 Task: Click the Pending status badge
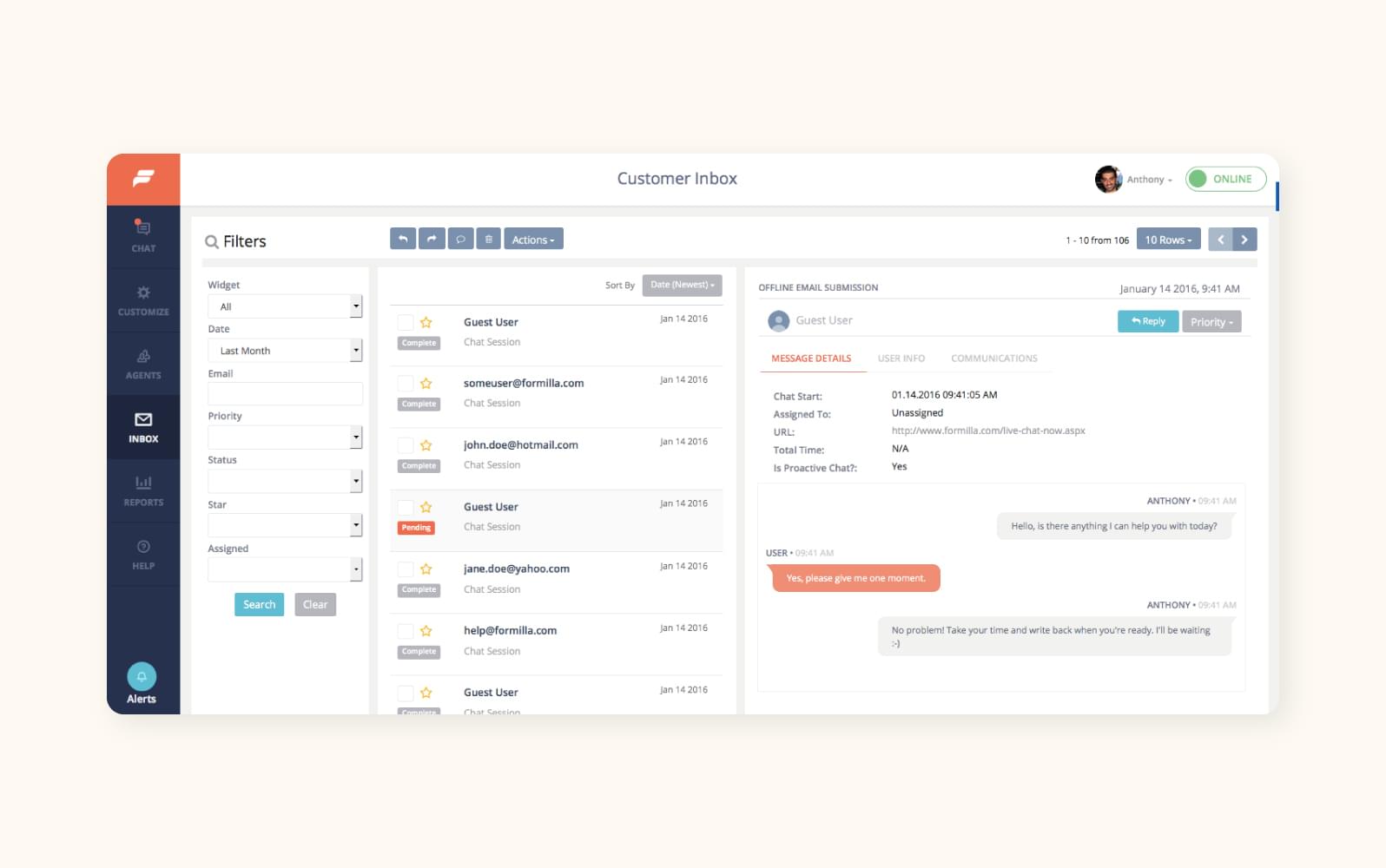pyautogui.click(x=417, y=528)
